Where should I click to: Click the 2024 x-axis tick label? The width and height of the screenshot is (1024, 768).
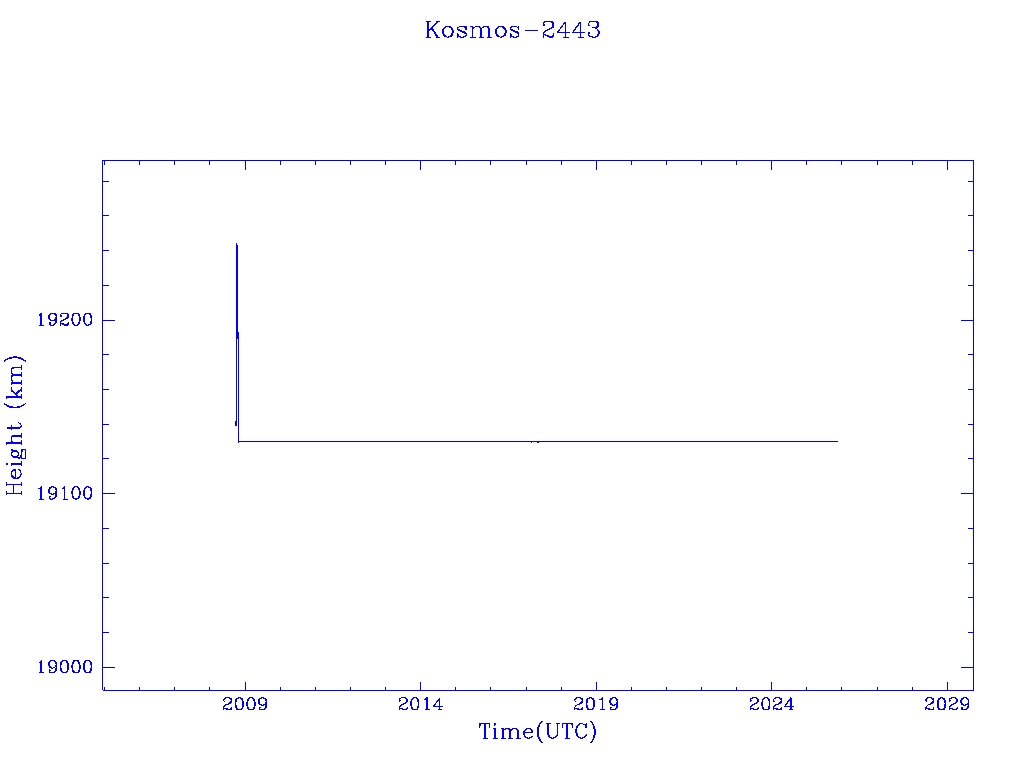point(772,705)
